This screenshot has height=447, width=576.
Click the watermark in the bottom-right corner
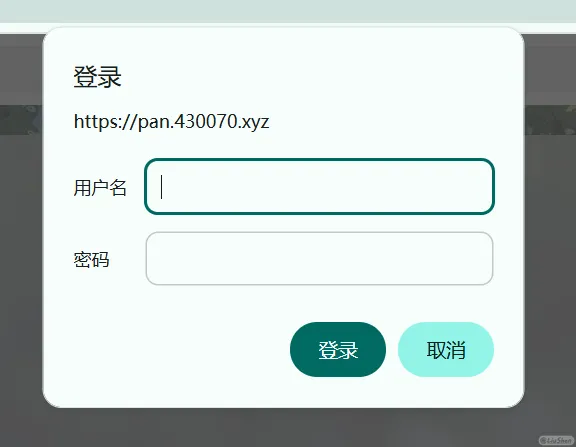[x=556, y=440]
